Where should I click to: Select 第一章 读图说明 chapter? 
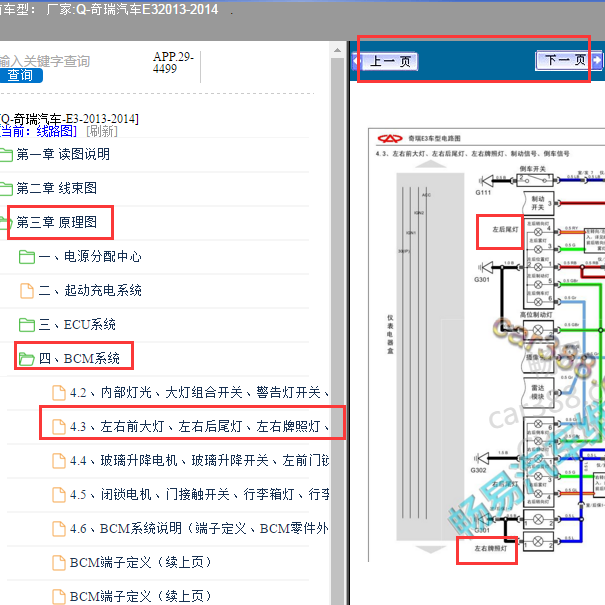pos(63,154)
